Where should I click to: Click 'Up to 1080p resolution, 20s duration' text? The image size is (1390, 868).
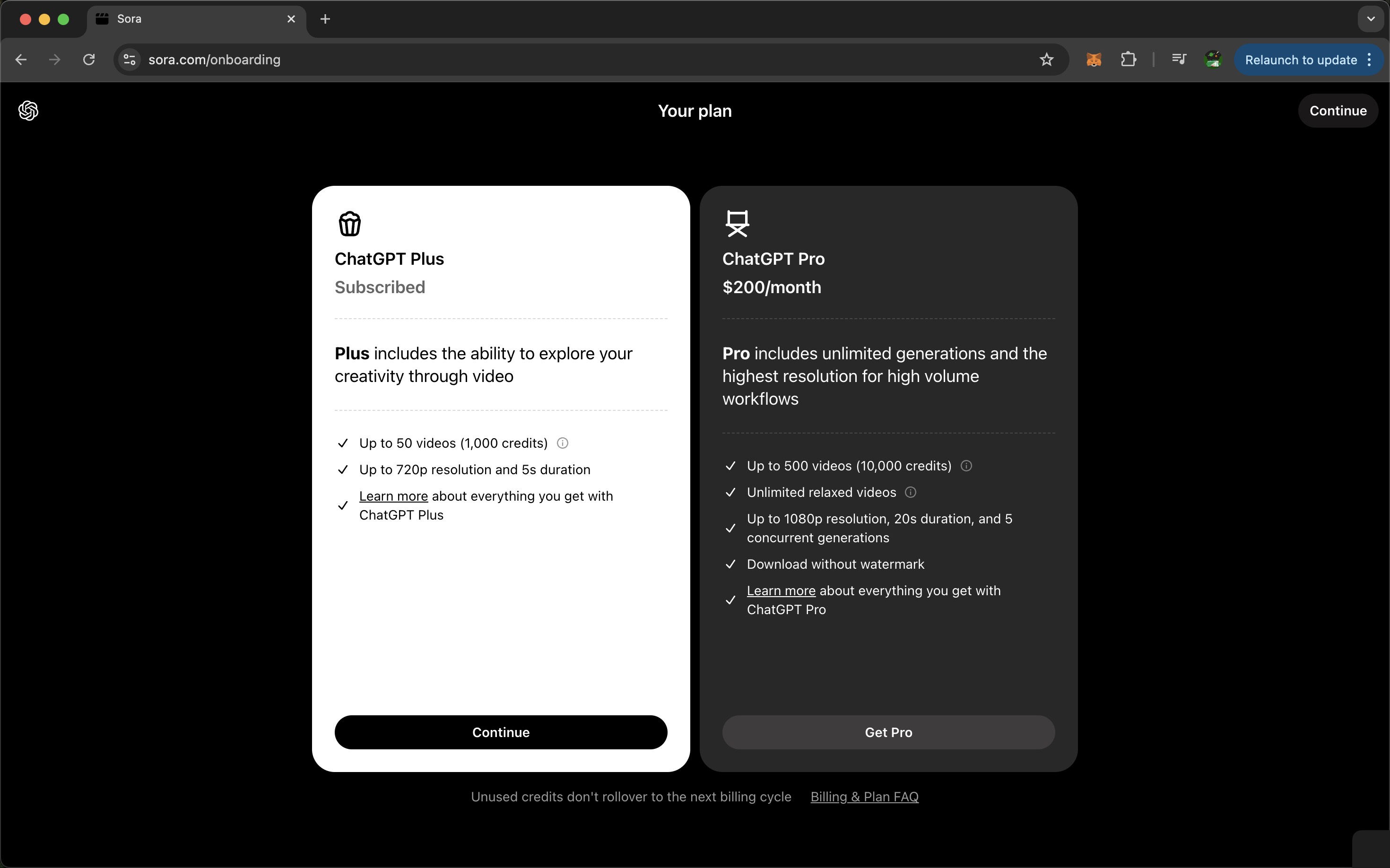click(879, 528)
